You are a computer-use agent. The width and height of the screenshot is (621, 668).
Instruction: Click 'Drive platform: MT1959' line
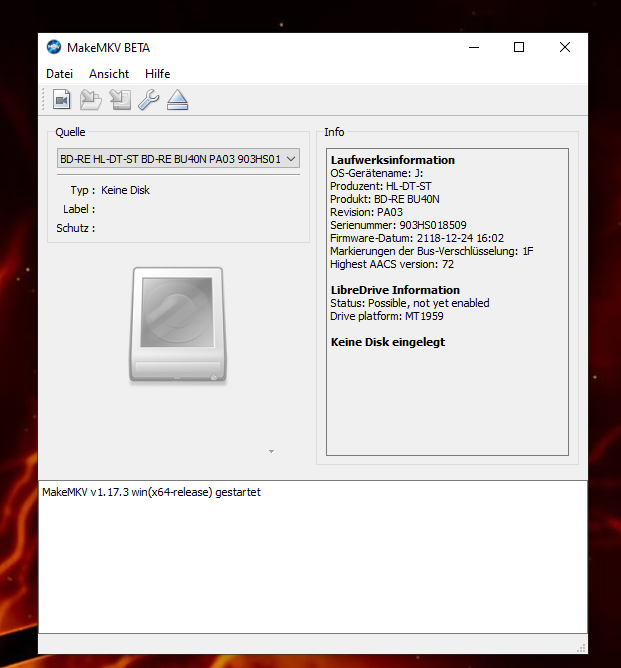pyautogui.click(x=387, y=316)
